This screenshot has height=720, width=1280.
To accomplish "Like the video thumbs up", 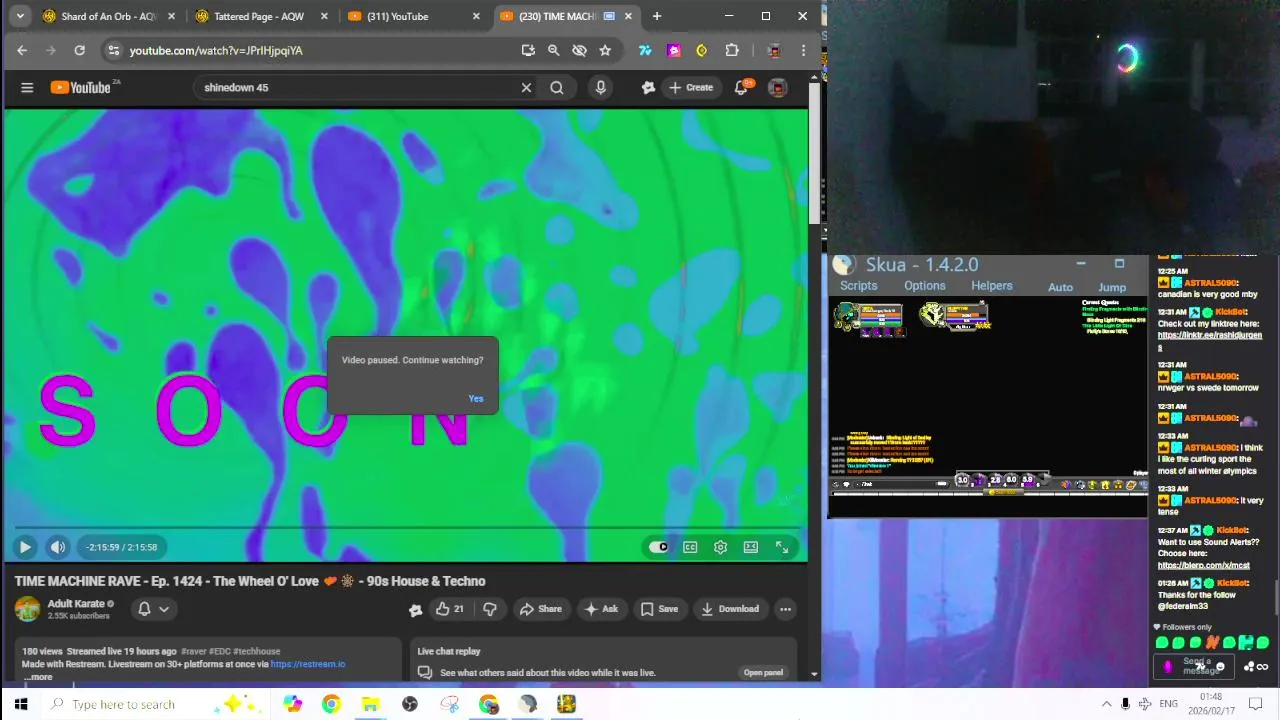I will [x=449, y=609].
